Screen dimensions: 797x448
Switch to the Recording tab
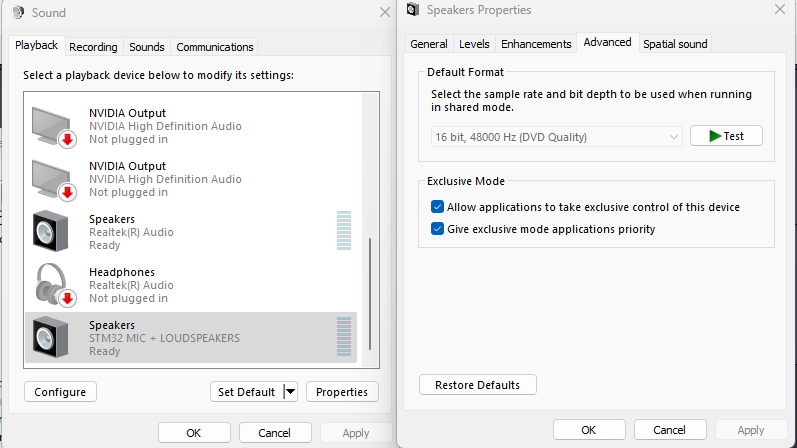(x=93, y=47)
